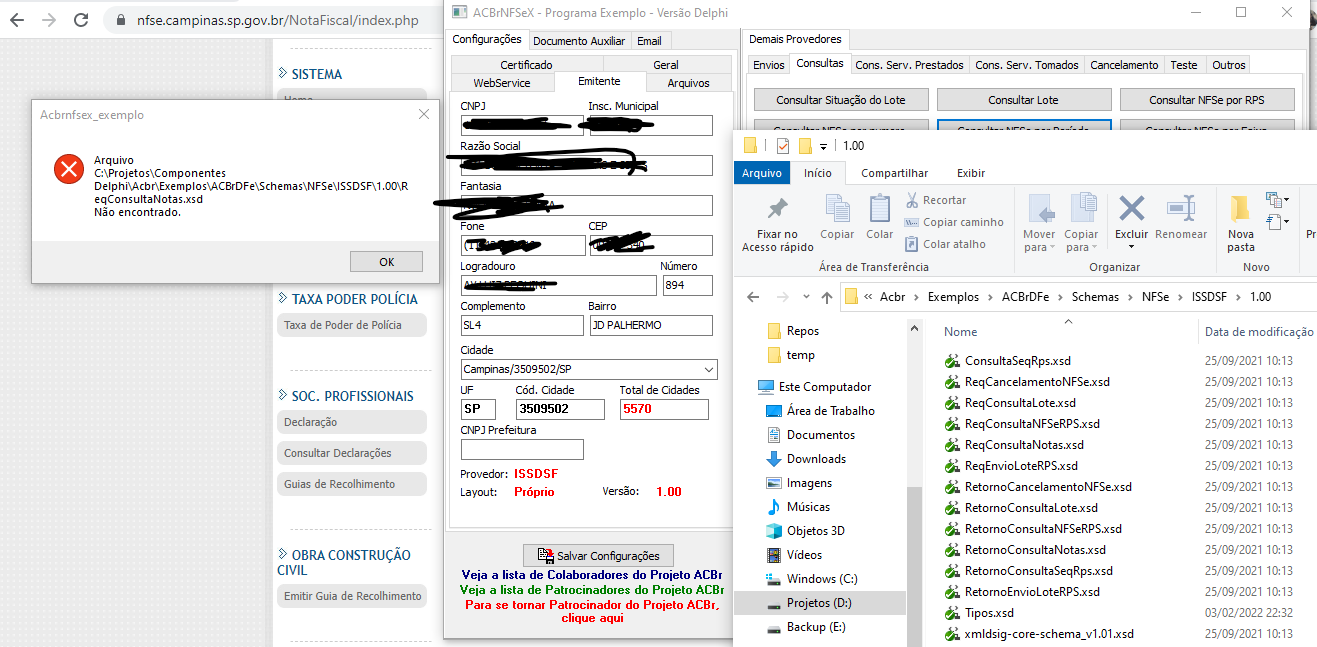Image resolution: width=1317 pixels, height=647 pixels.
Task: Click the Copiar icon in Área de Transferência
Action: [837, 208]
